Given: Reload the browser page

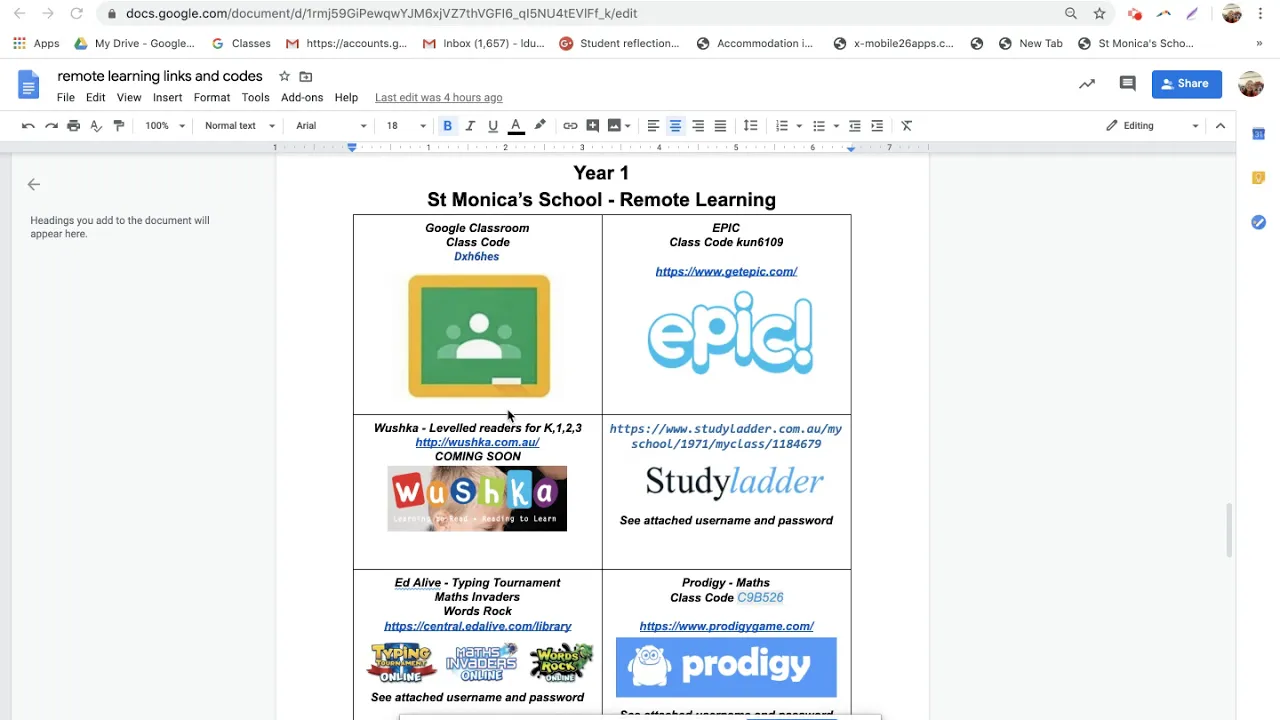Looking at the screenshot, I should [x=77, y=14].
